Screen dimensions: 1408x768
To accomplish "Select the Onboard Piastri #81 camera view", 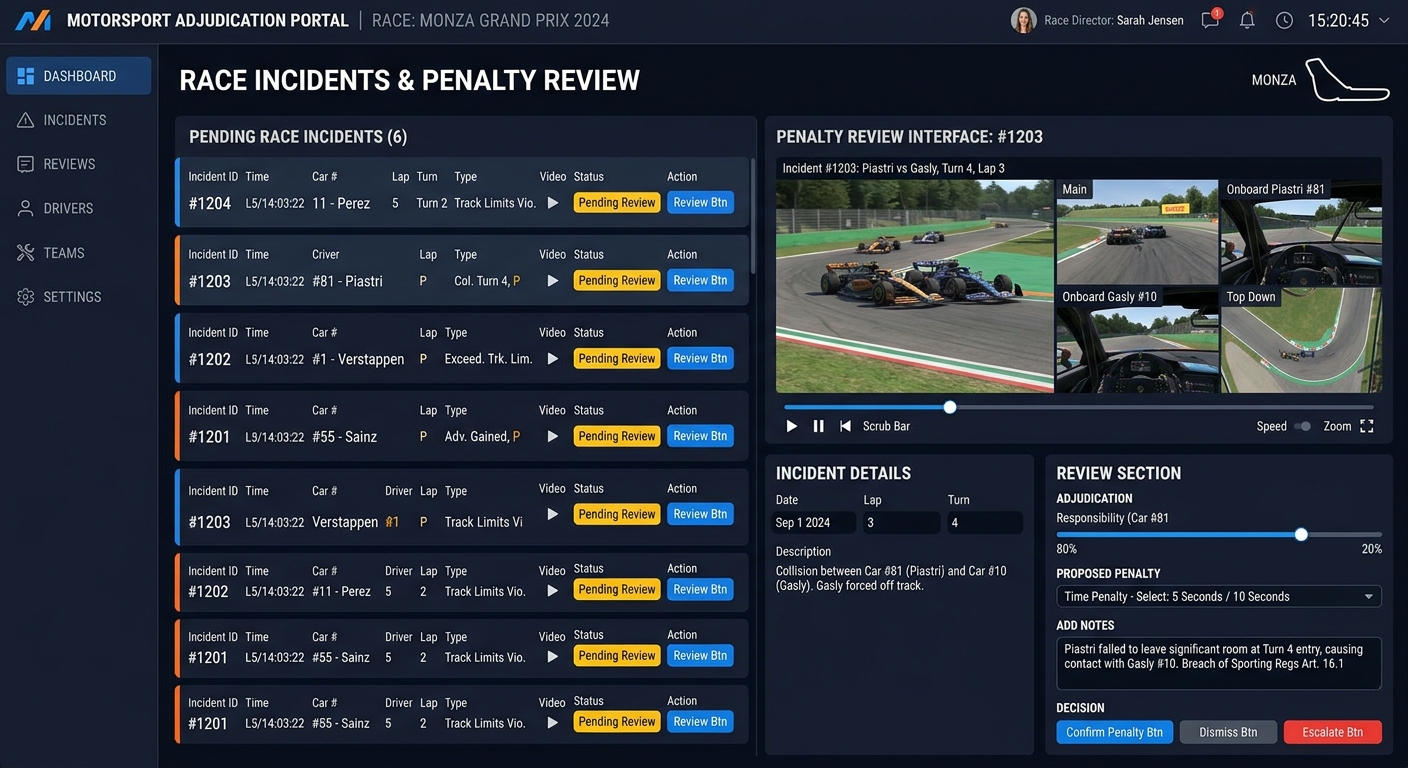I will [1301, 232].
